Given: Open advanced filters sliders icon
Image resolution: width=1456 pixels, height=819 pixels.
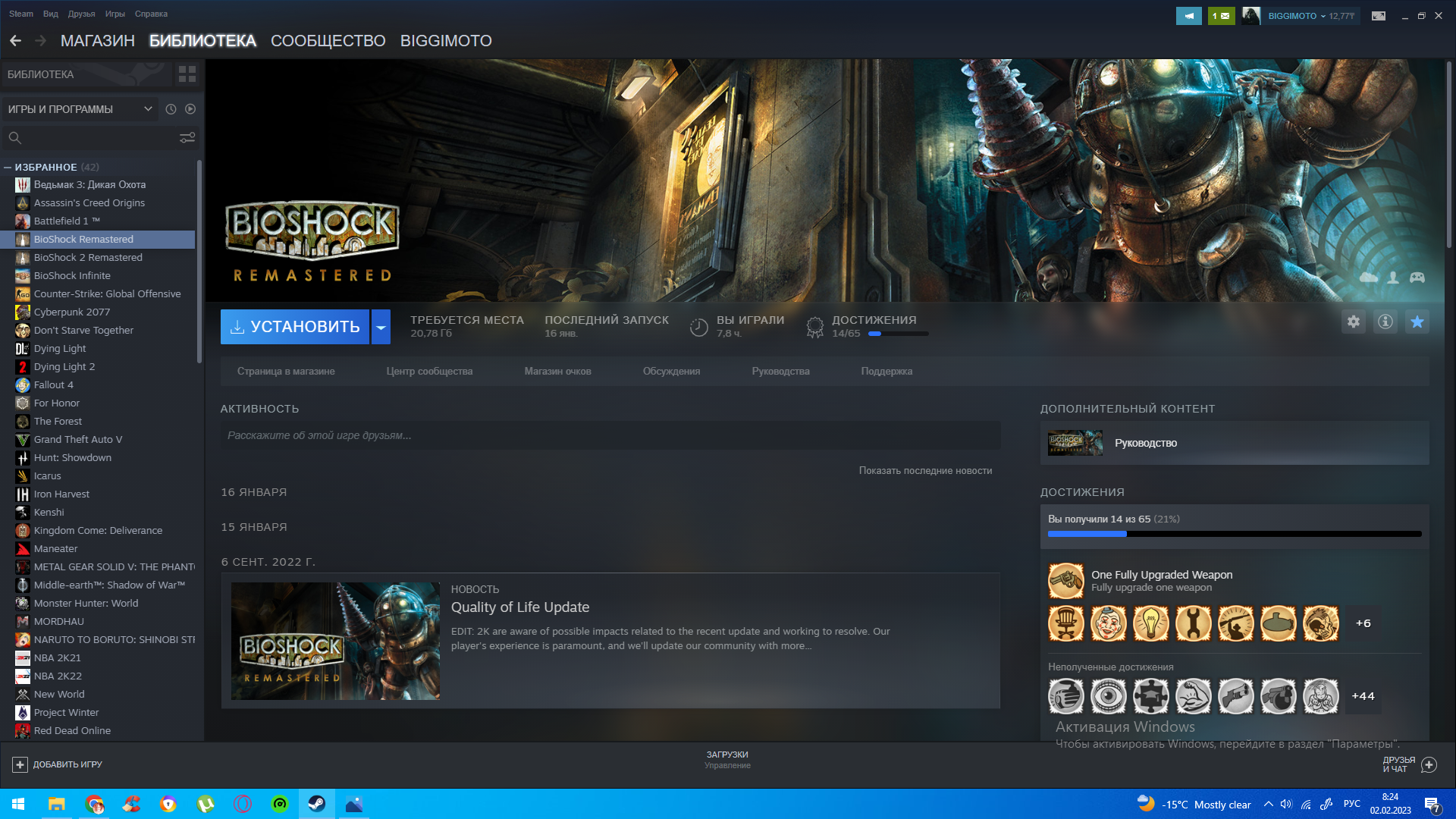Looking at the screenshot, I should 187,138.
